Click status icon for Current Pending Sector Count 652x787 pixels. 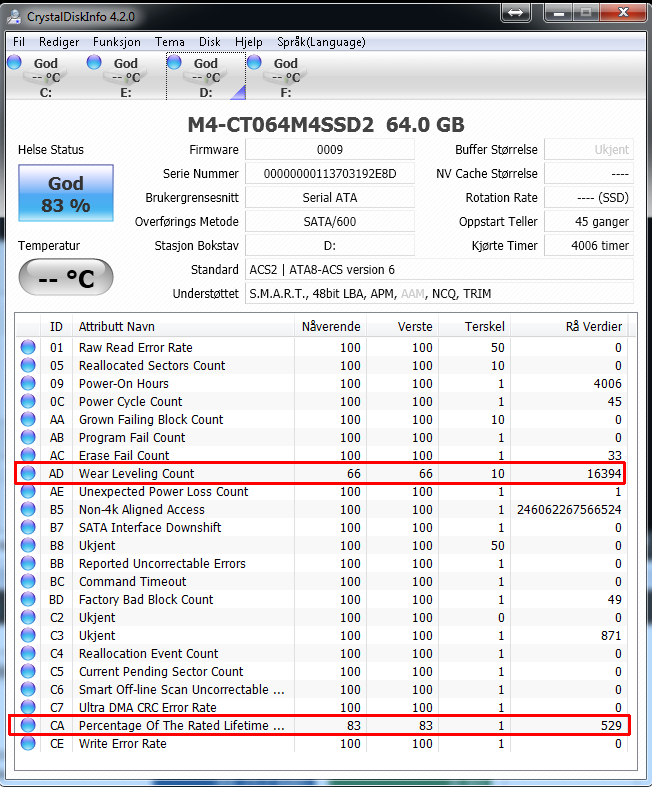click(x=28, y=672)
